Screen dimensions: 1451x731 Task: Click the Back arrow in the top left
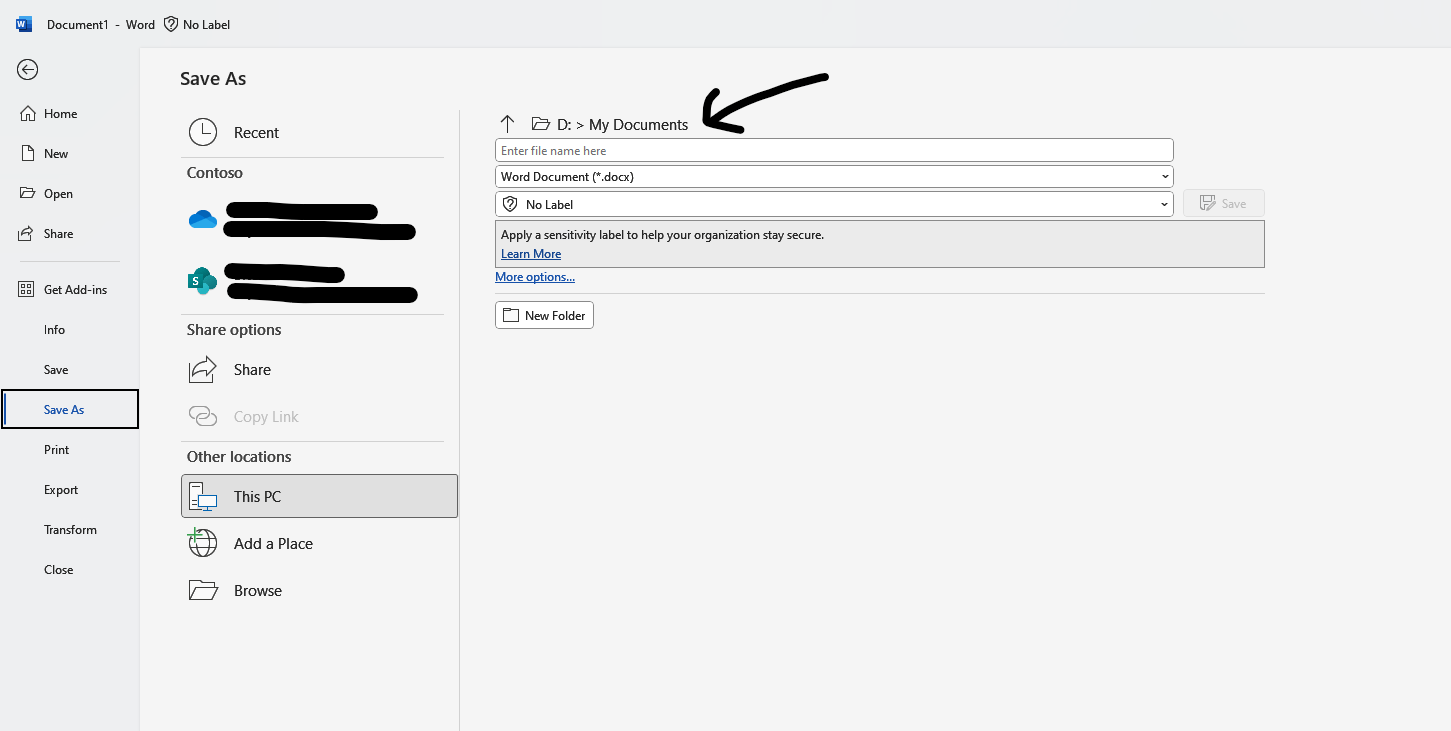(x=27, y=69)
